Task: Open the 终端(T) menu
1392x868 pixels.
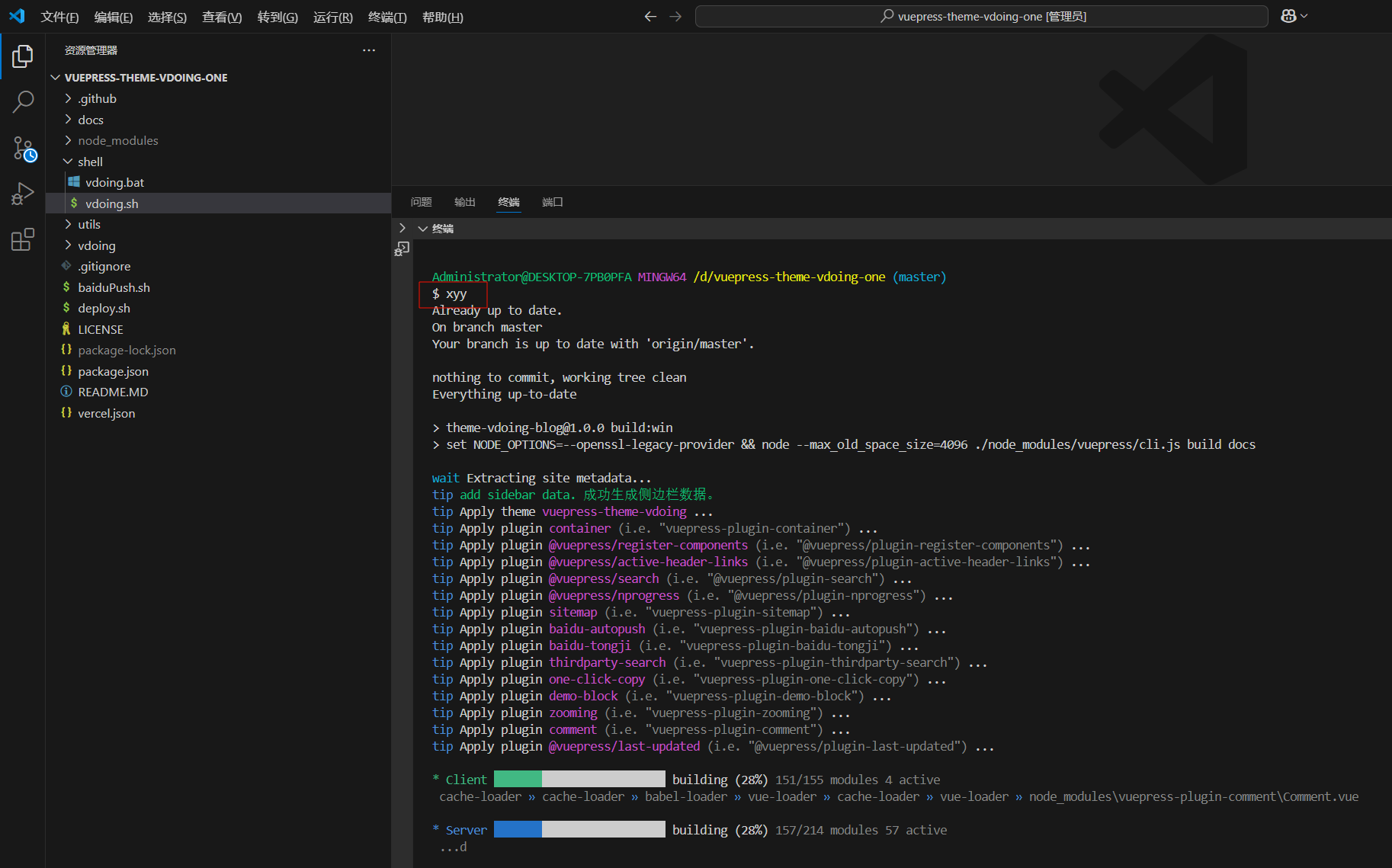Action: click(387, 17)
